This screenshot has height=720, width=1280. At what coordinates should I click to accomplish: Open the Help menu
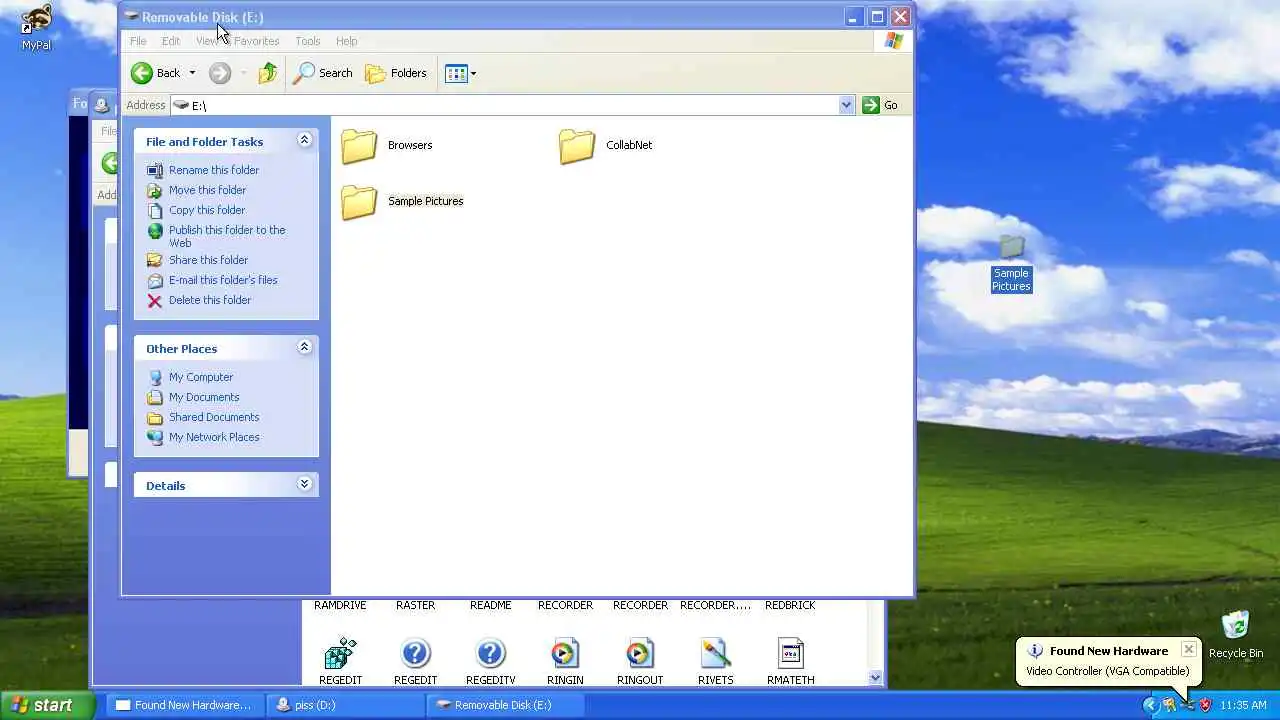tap(346, 41)
